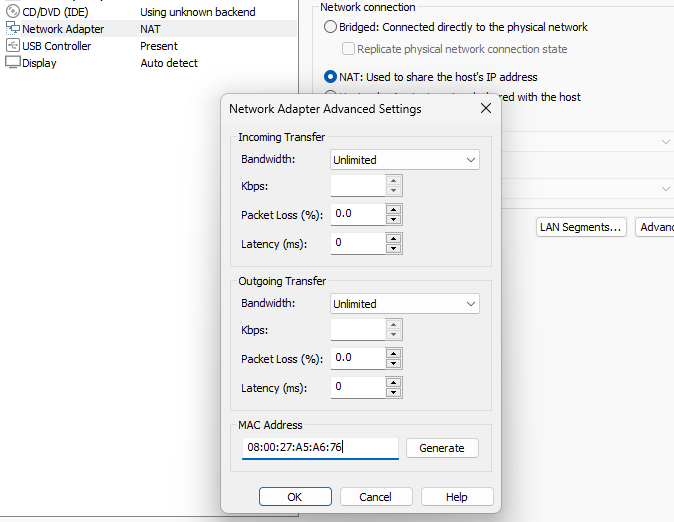Open Help for advanced network settings
The width and height of the screenshot is (674, 522).
point(457,497)
